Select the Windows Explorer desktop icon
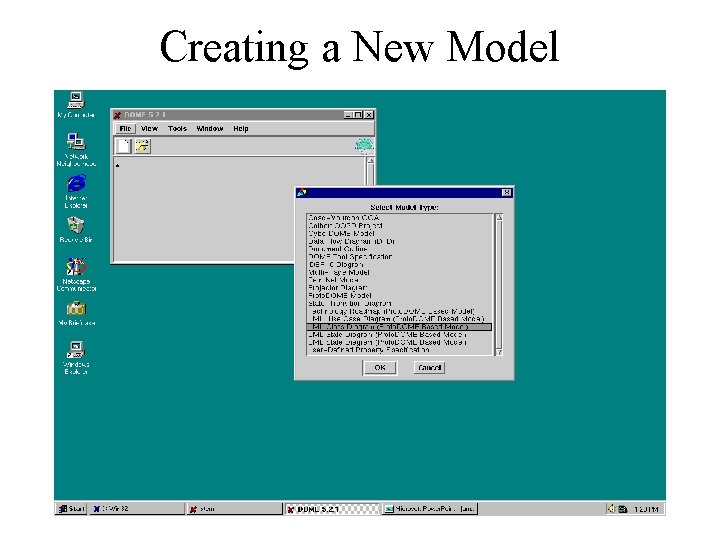The height and width of the screenshot is (540, 720). click(76, 357)
